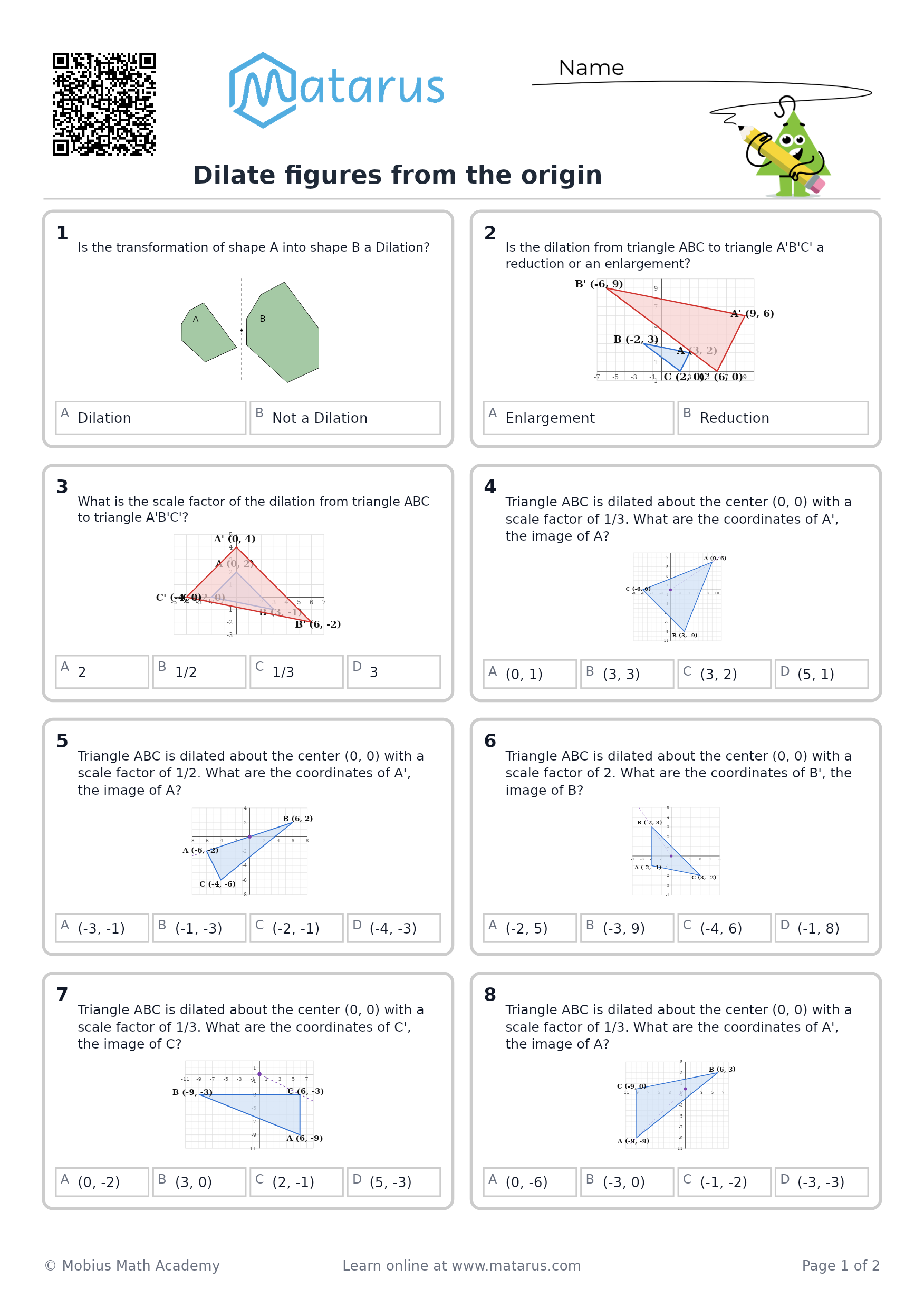Select the 'Enlargement' answer for question 2
This screenshot has height=1308, width=924.
click(x=578, y=418)
